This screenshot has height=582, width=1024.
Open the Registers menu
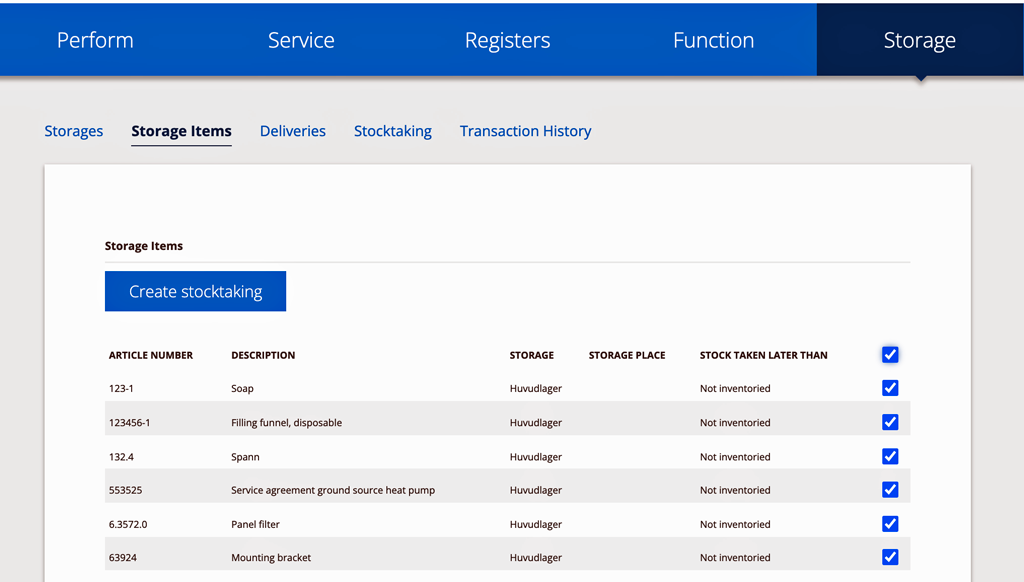click(x=507, y=40)
